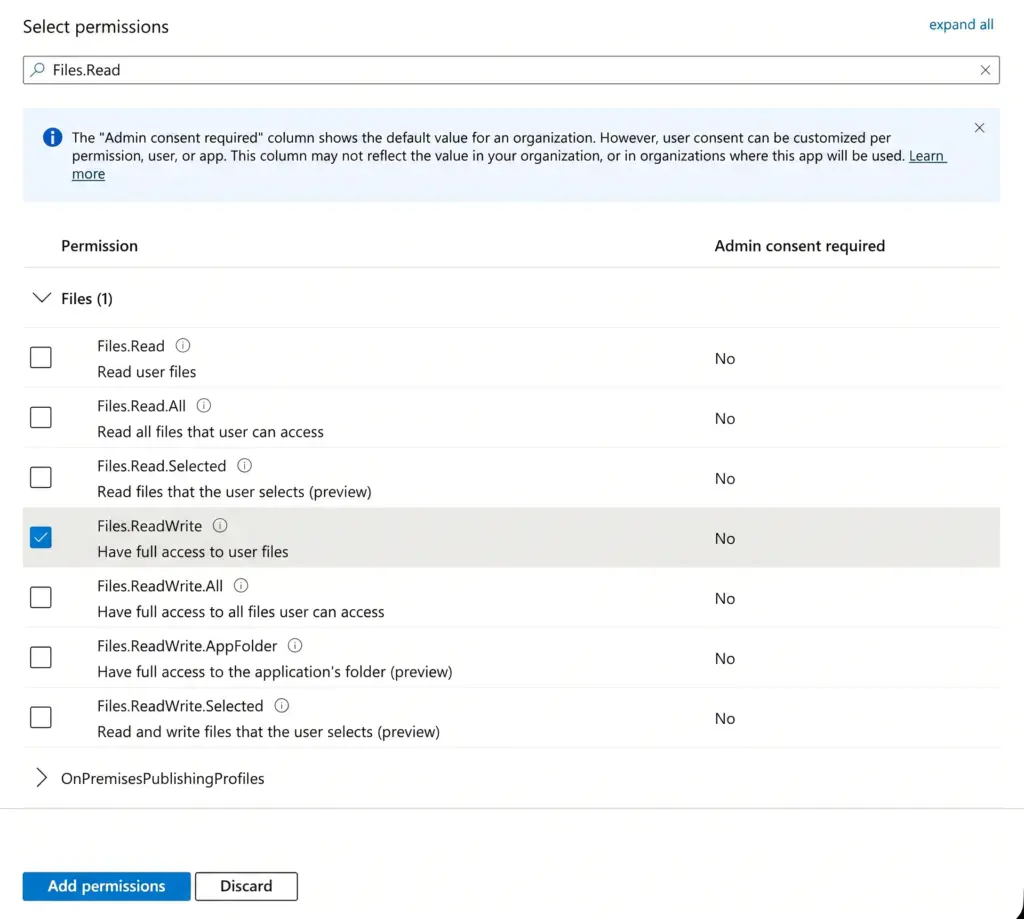1024x919 pixels.
Task: Click 'Read user files' description text
Action: click(x=146, y=372)
